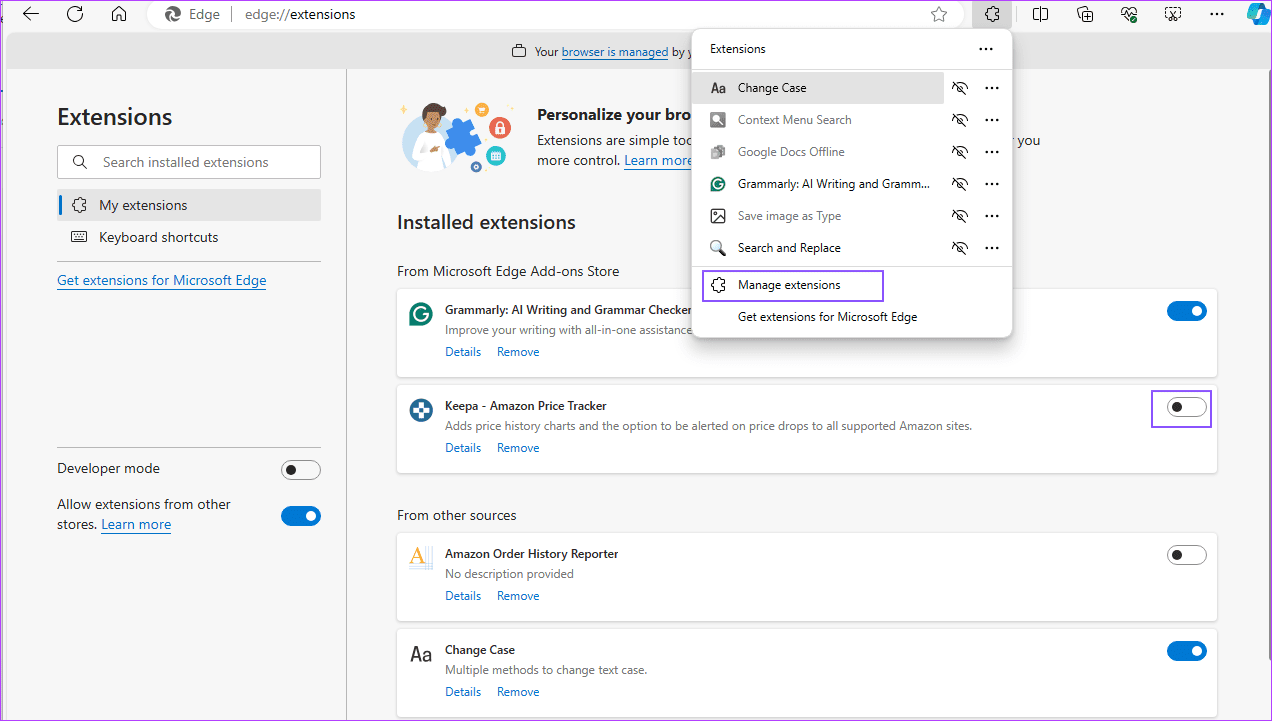Click the Copilot icon in toolbar
This screenshot has width=1272, height=721.
click(1257, 14)
